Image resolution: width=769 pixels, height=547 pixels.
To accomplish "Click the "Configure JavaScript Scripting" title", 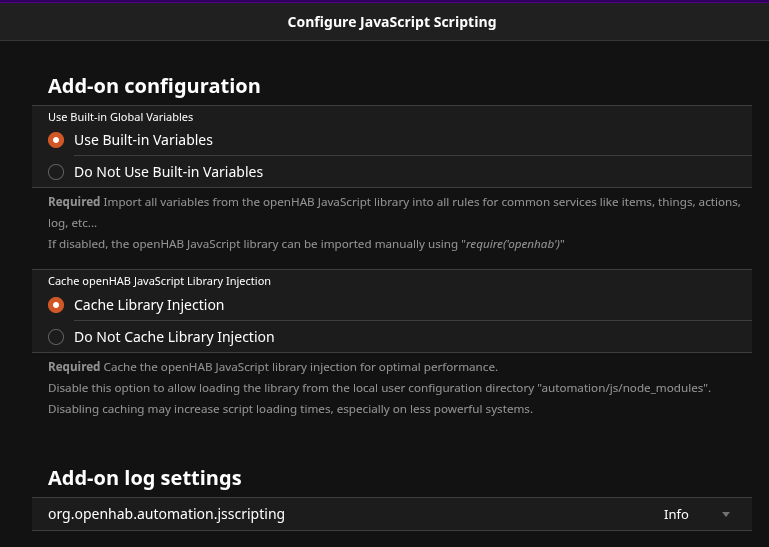I will click(x=391, y=22).
